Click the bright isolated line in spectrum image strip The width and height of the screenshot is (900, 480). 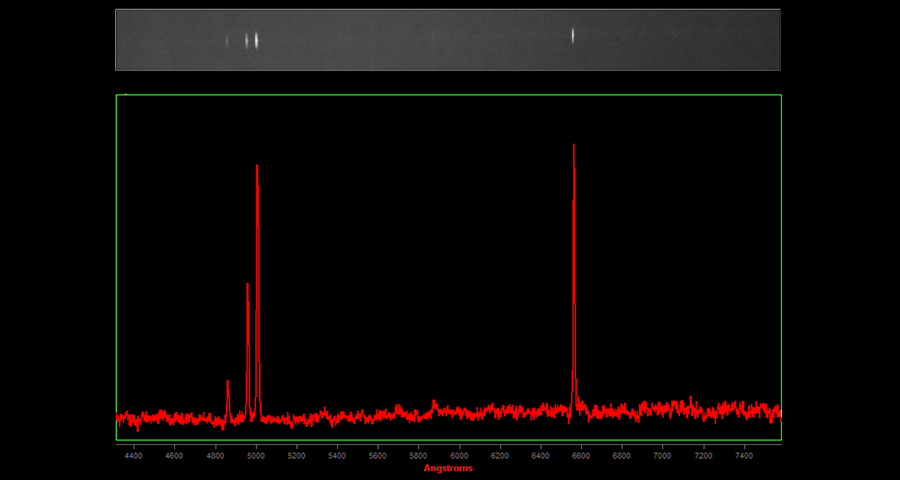(573, 35)
